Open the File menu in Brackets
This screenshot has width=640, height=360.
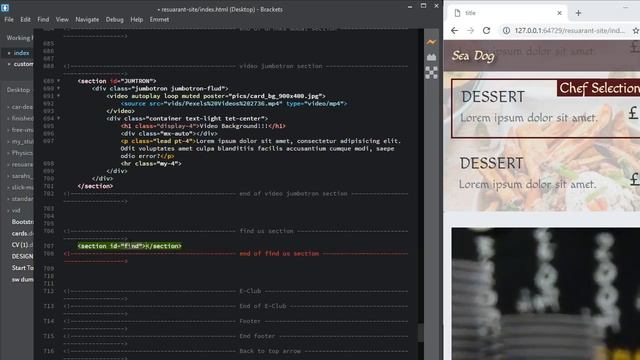pyautogui.click(x=9, y=20)
